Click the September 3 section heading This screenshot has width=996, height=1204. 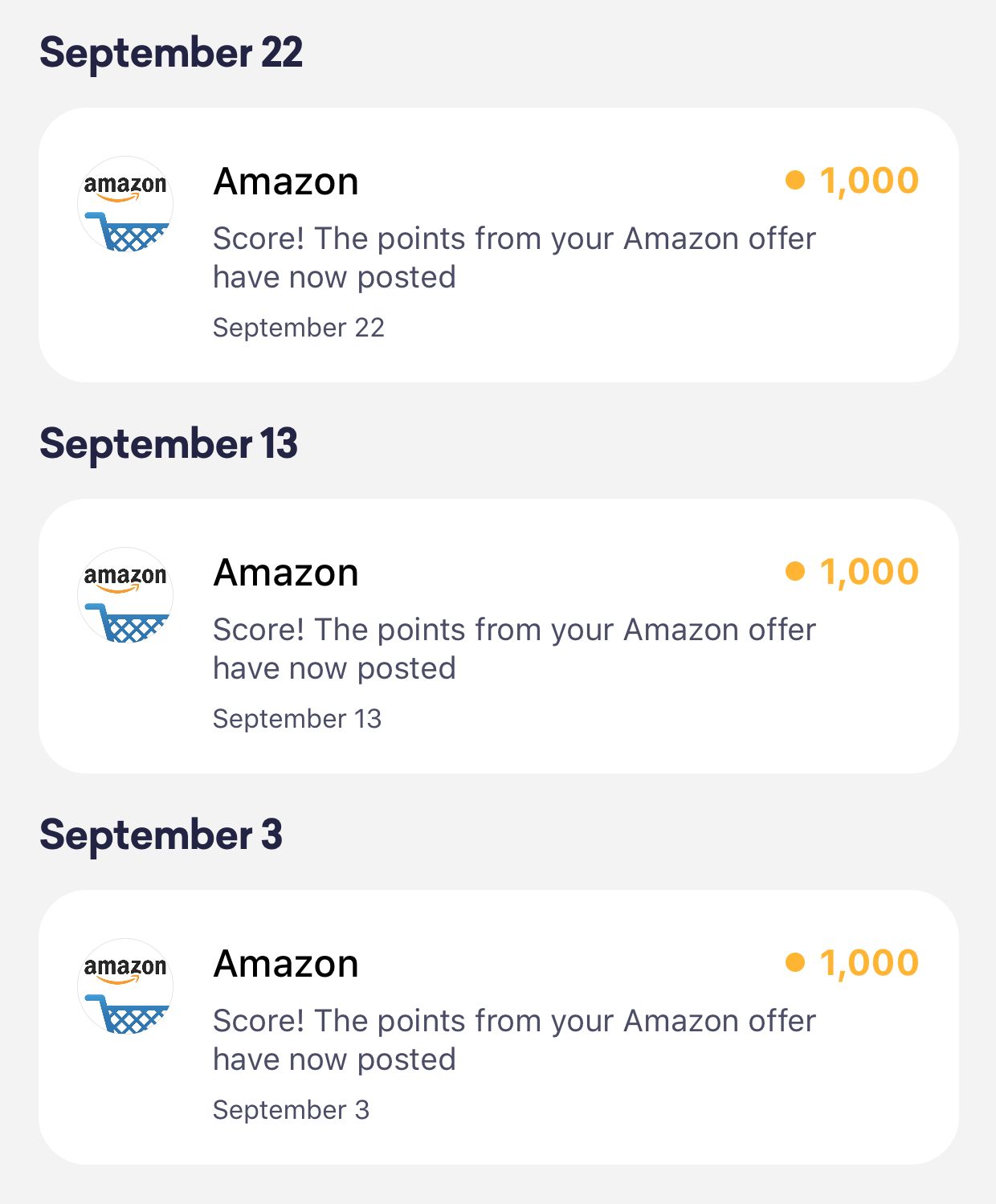(161, 835)
